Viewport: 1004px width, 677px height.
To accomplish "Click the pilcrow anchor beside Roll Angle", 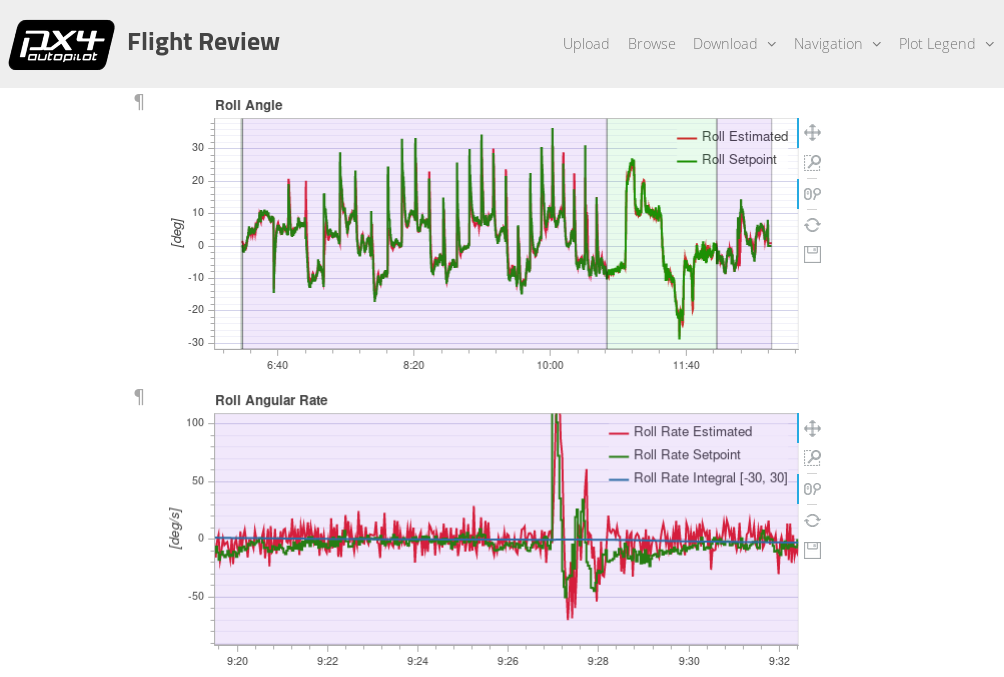I will (x=139, y=101).
